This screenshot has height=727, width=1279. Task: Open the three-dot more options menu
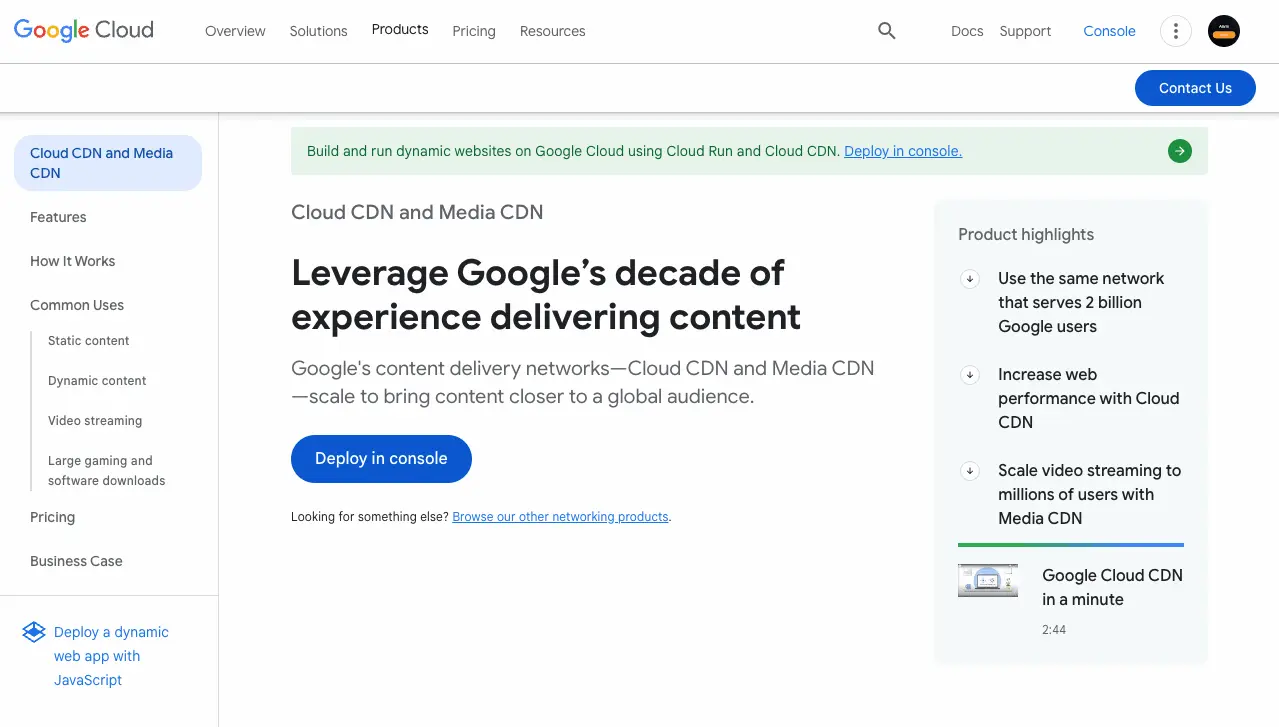(x=1176, y=31)
